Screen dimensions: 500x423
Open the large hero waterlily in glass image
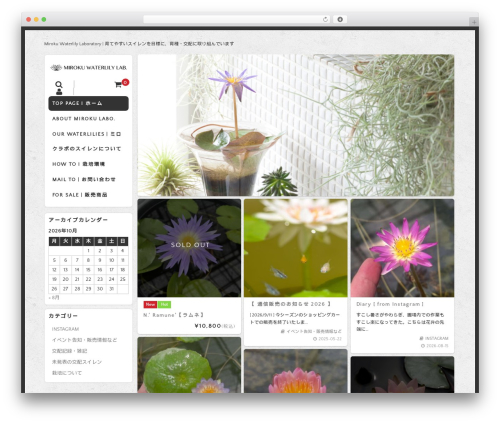pyautogui.click(x=296, y=125)
